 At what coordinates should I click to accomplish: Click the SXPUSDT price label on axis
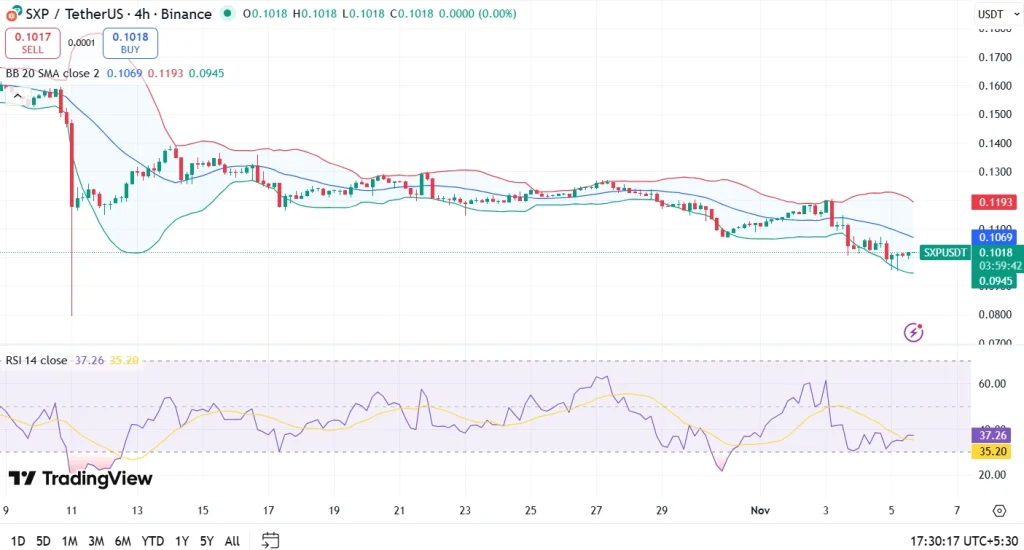pyautogui.click(x=944, y=253)
